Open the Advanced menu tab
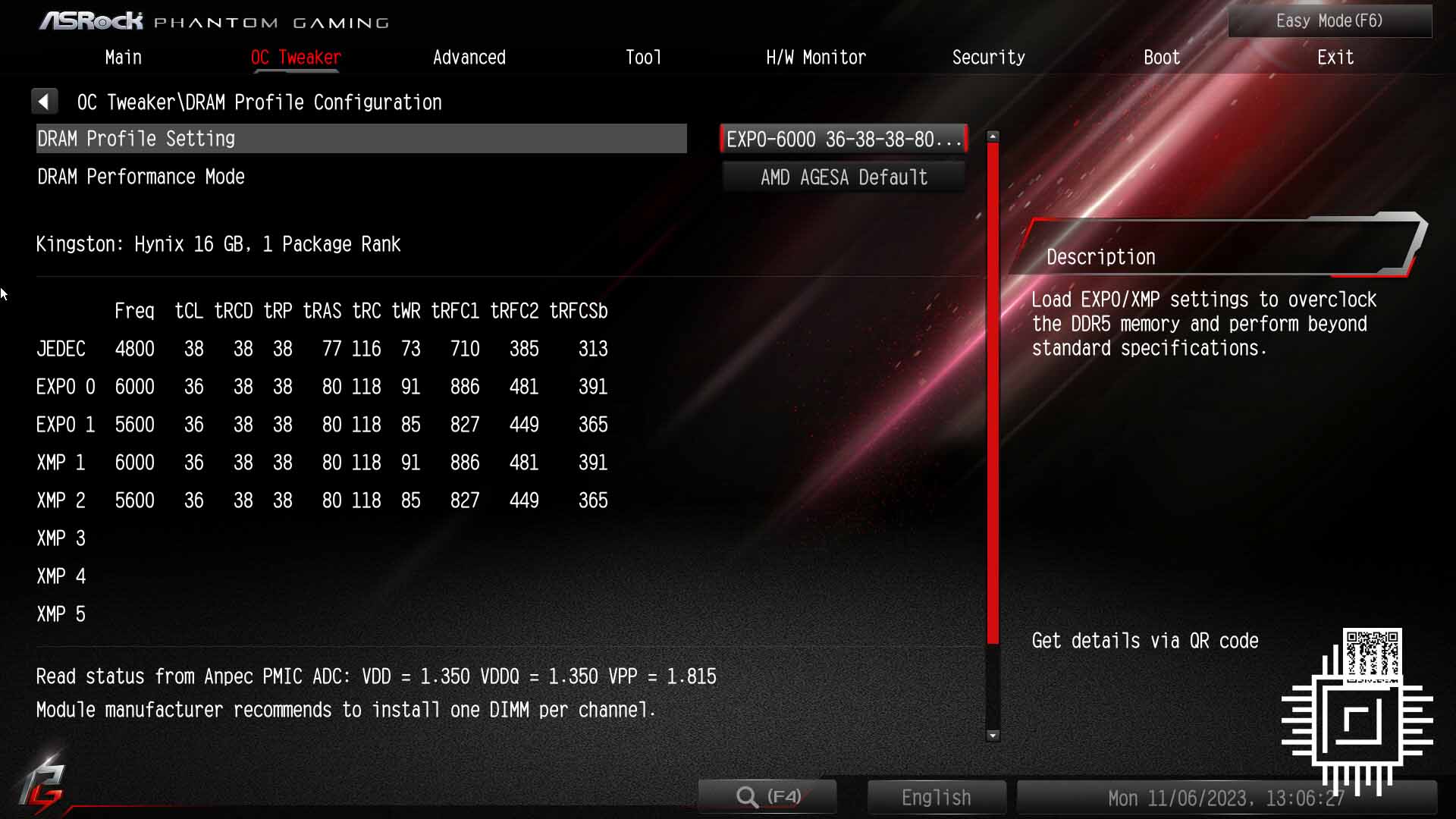 [x=469, y=57]
